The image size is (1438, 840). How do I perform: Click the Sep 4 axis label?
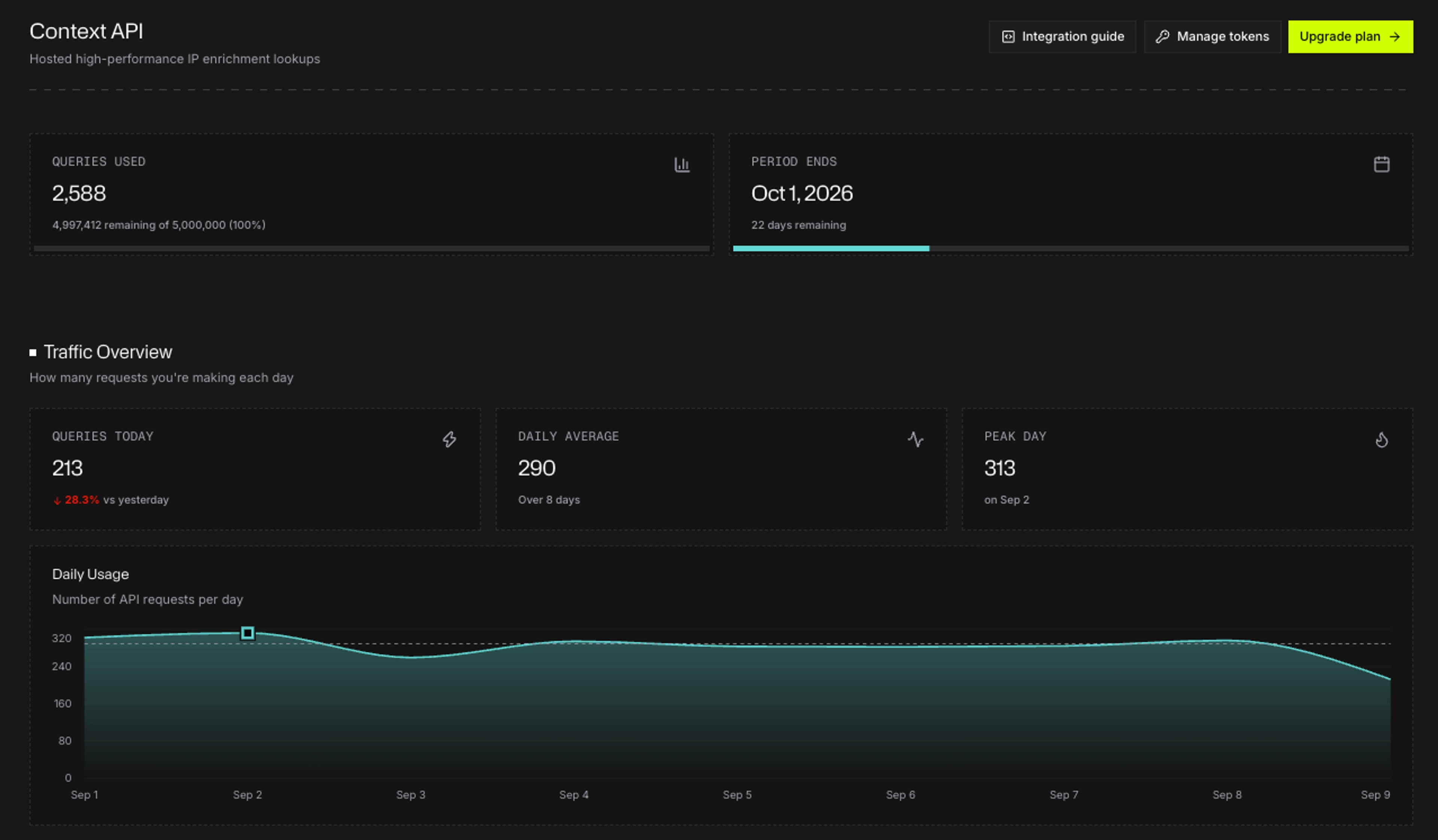pos(574,795)
